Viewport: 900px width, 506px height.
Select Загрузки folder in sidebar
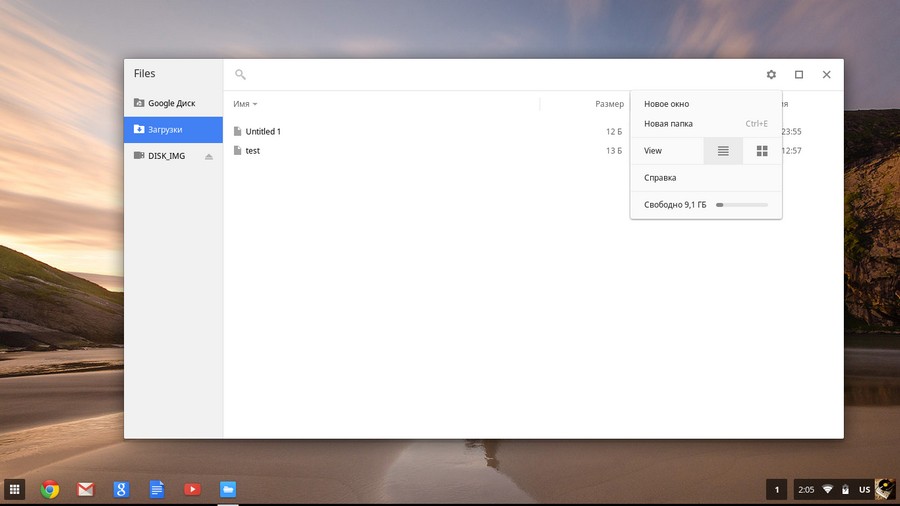pos(173,130)
